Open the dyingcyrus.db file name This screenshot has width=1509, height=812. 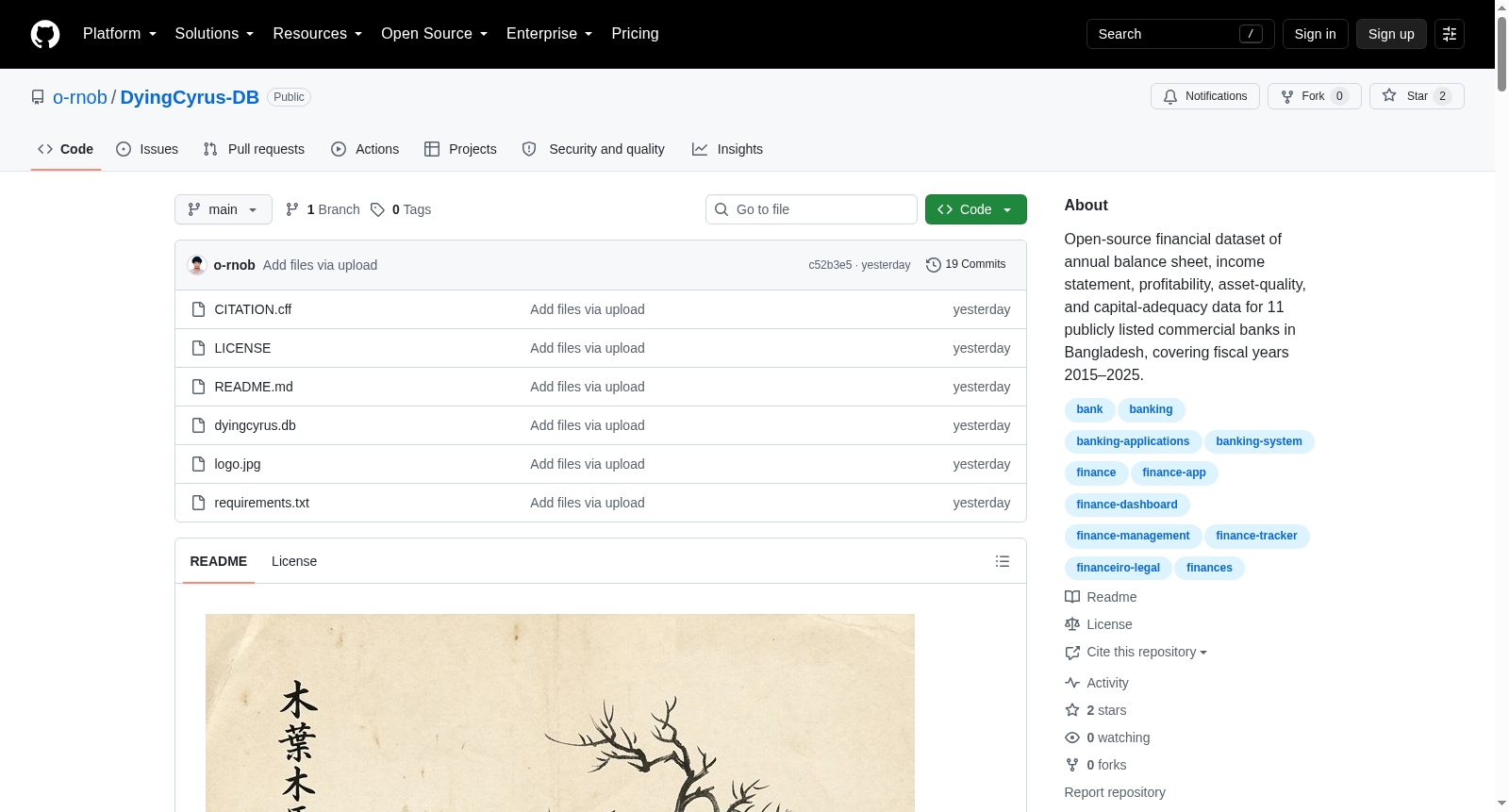point(256,425)
